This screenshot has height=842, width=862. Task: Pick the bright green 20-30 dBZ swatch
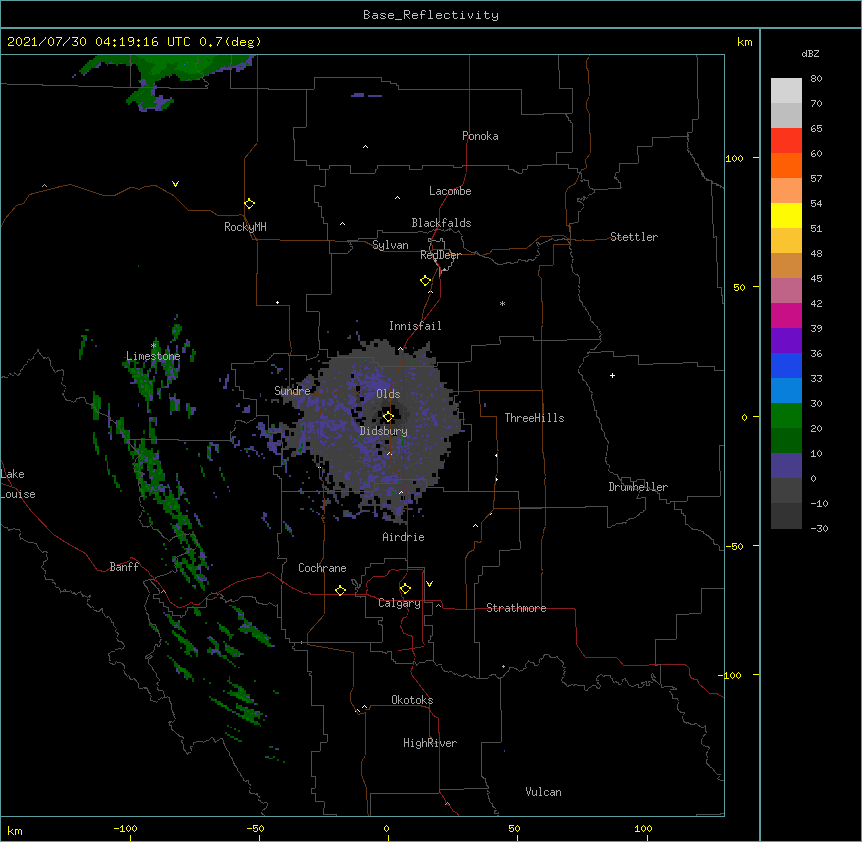coord(786,416)
